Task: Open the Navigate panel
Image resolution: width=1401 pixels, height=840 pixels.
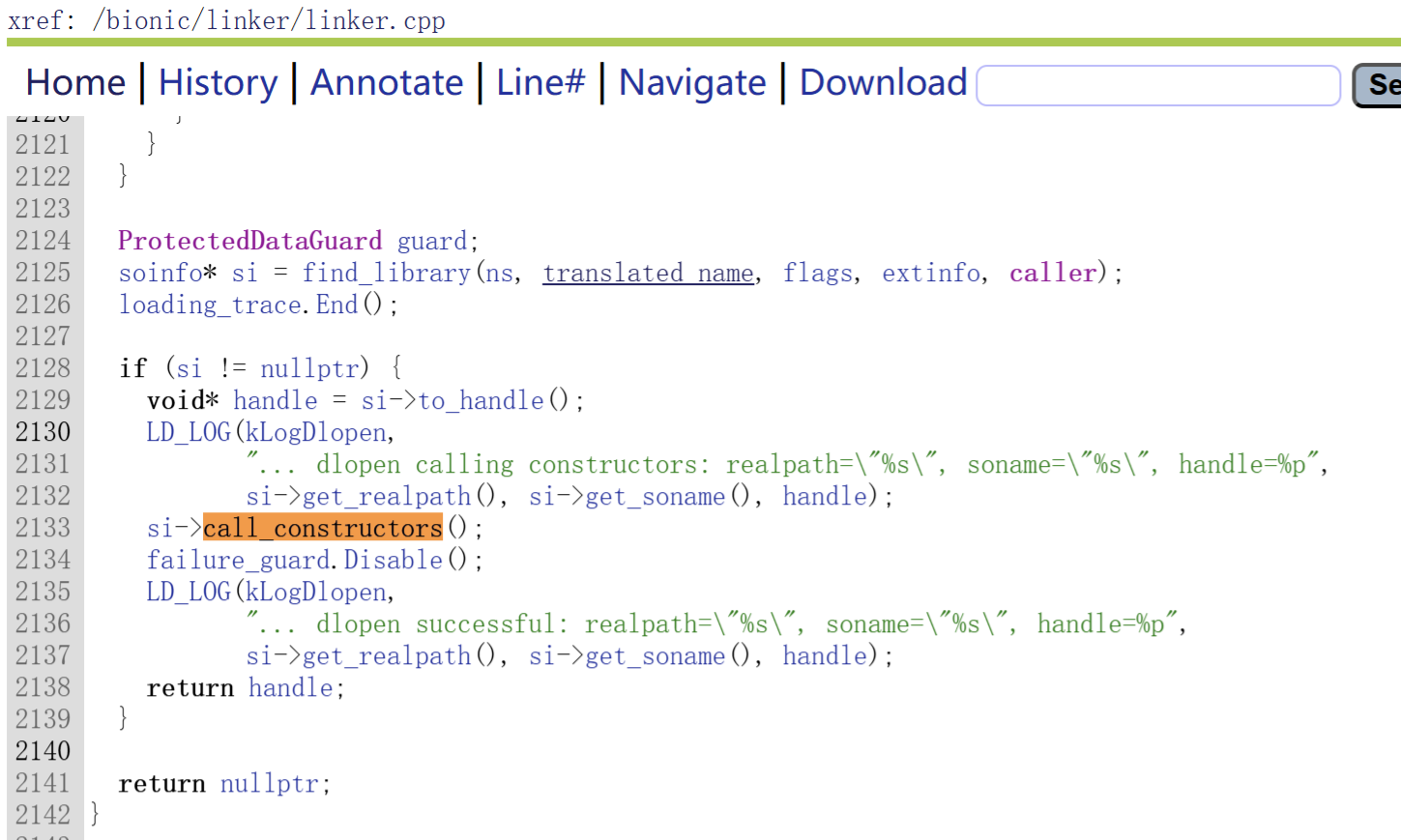Action: [x=692, y=83]
